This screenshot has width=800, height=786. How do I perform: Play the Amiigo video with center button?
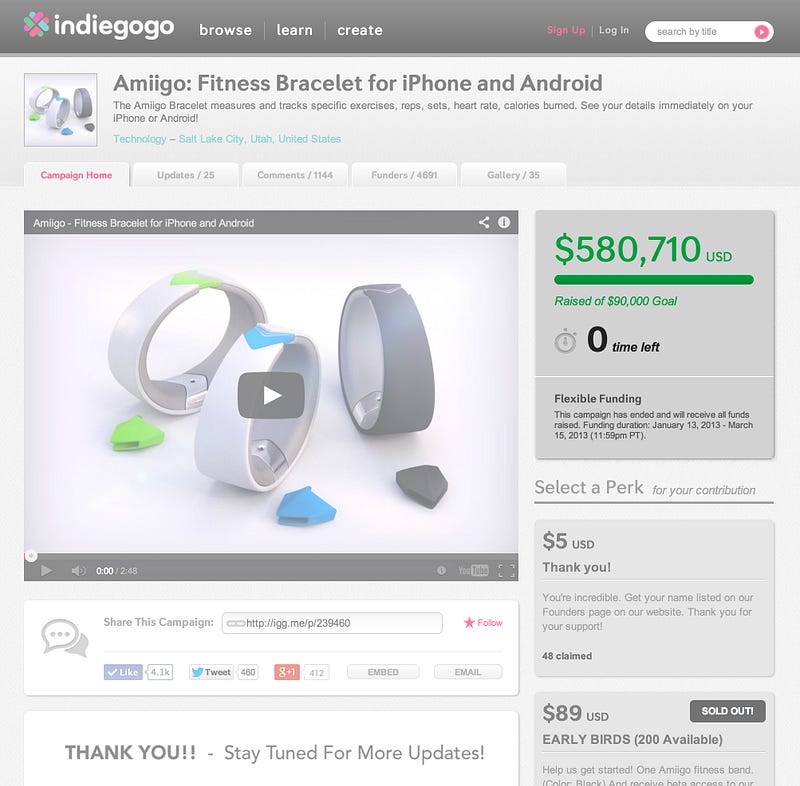[x=271, y=395]
